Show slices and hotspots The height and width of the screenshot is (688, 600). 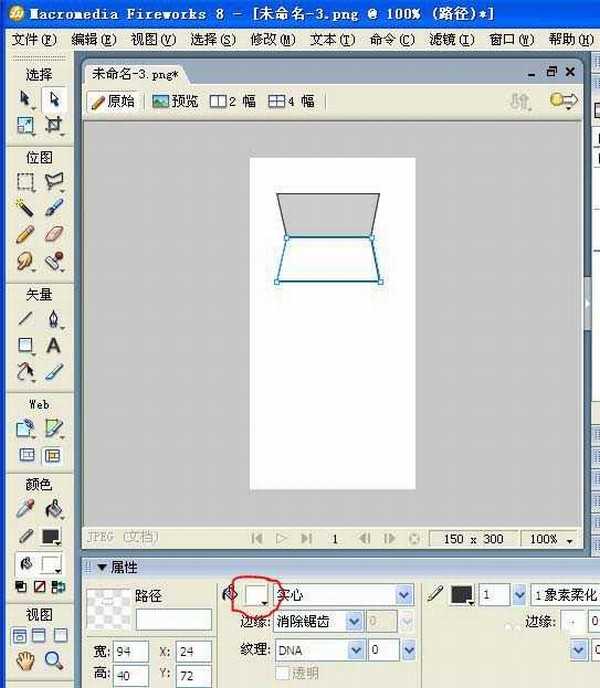[53, 455]
